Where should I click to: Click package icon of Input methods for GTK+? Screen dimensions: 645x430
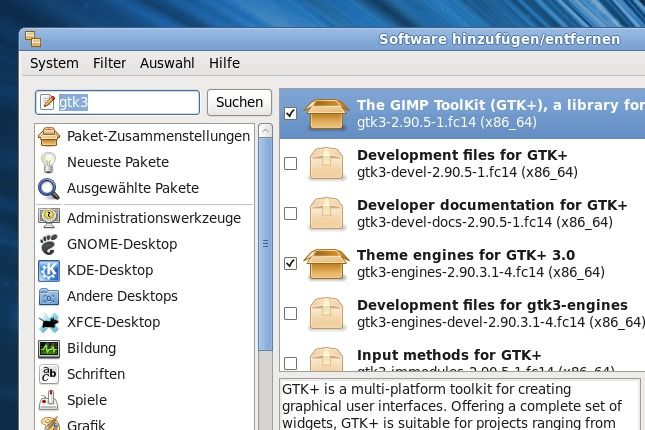click(326, 359)
